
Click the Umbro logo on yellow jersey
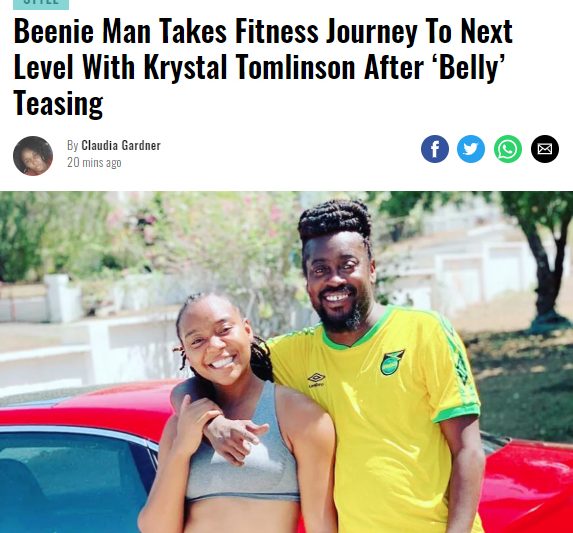click(x=316, y=379)
